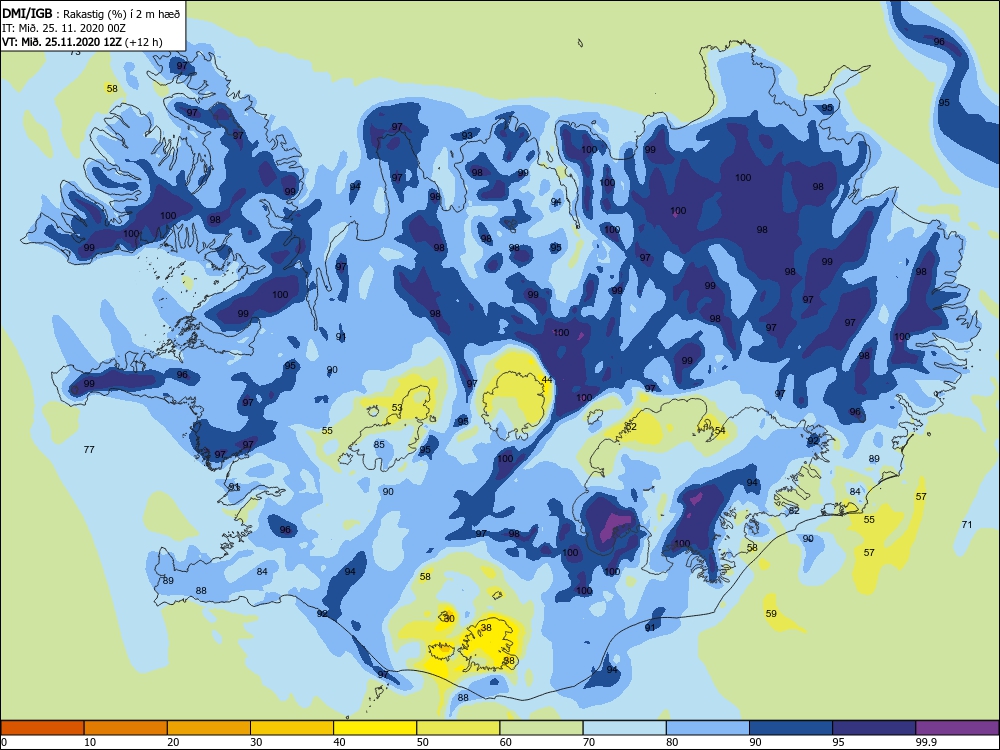
Task: Click the 'VT: Mið. 25.11.2020 12Z (+12 h)' line
Action: [x=82, y=42]
